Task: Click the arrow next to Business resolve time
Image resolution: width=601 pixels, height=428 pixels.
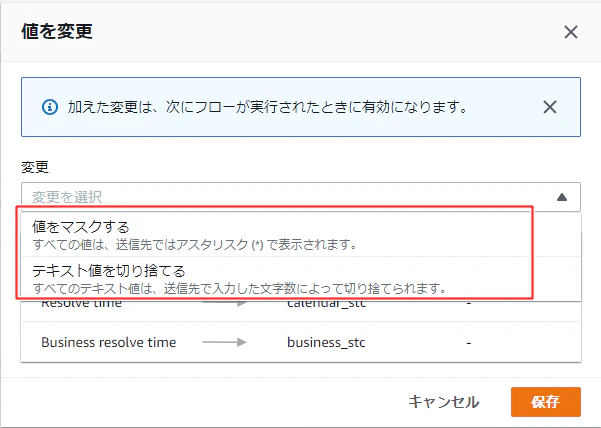Action: [224, 342]
